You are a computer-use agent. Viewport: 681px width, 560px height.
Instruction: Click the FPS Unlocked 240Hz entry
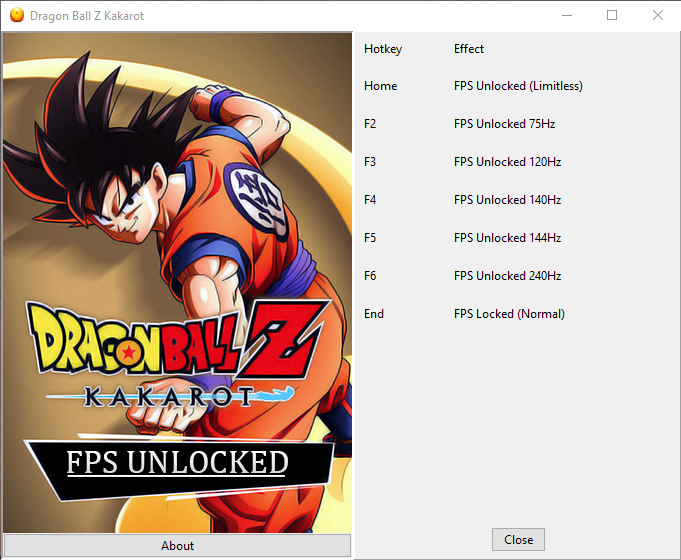[507, 276]
